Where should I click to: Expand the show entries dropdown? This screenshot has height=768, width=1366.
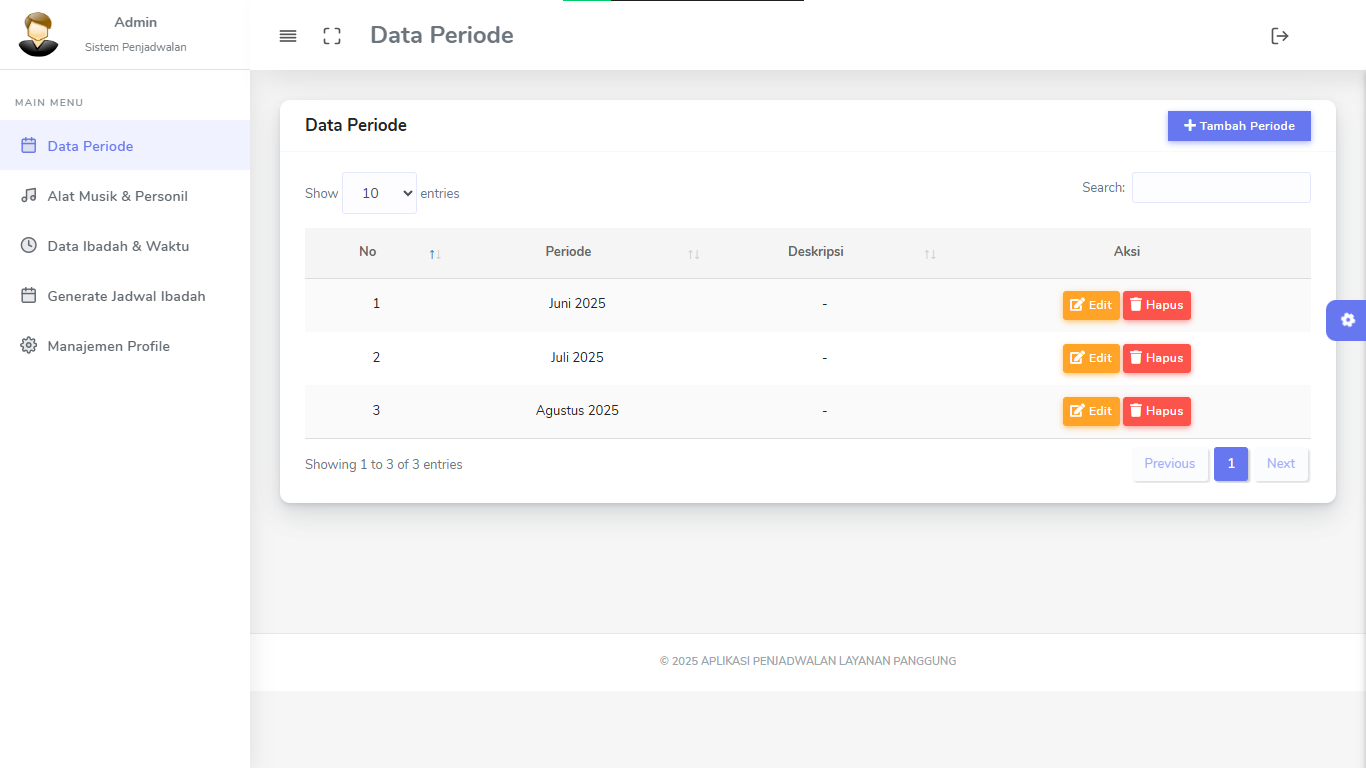point(379,193)
